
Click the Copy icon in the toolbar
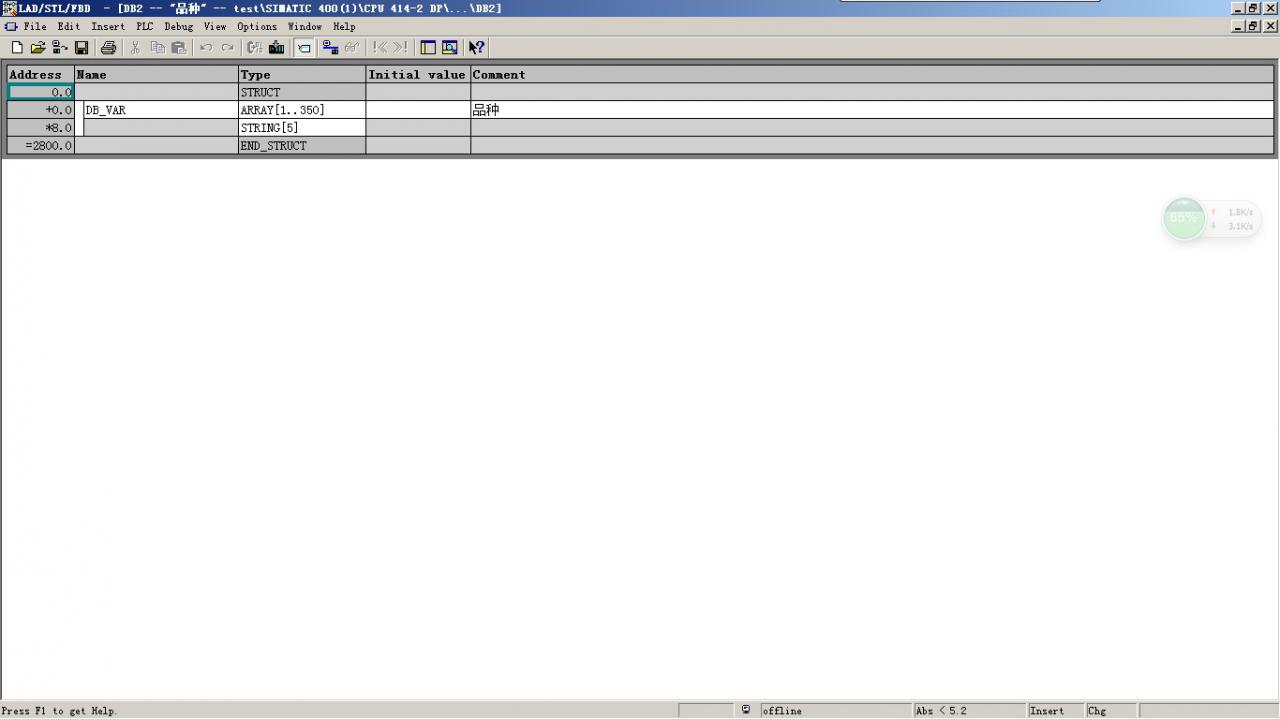tap(157, 47)
